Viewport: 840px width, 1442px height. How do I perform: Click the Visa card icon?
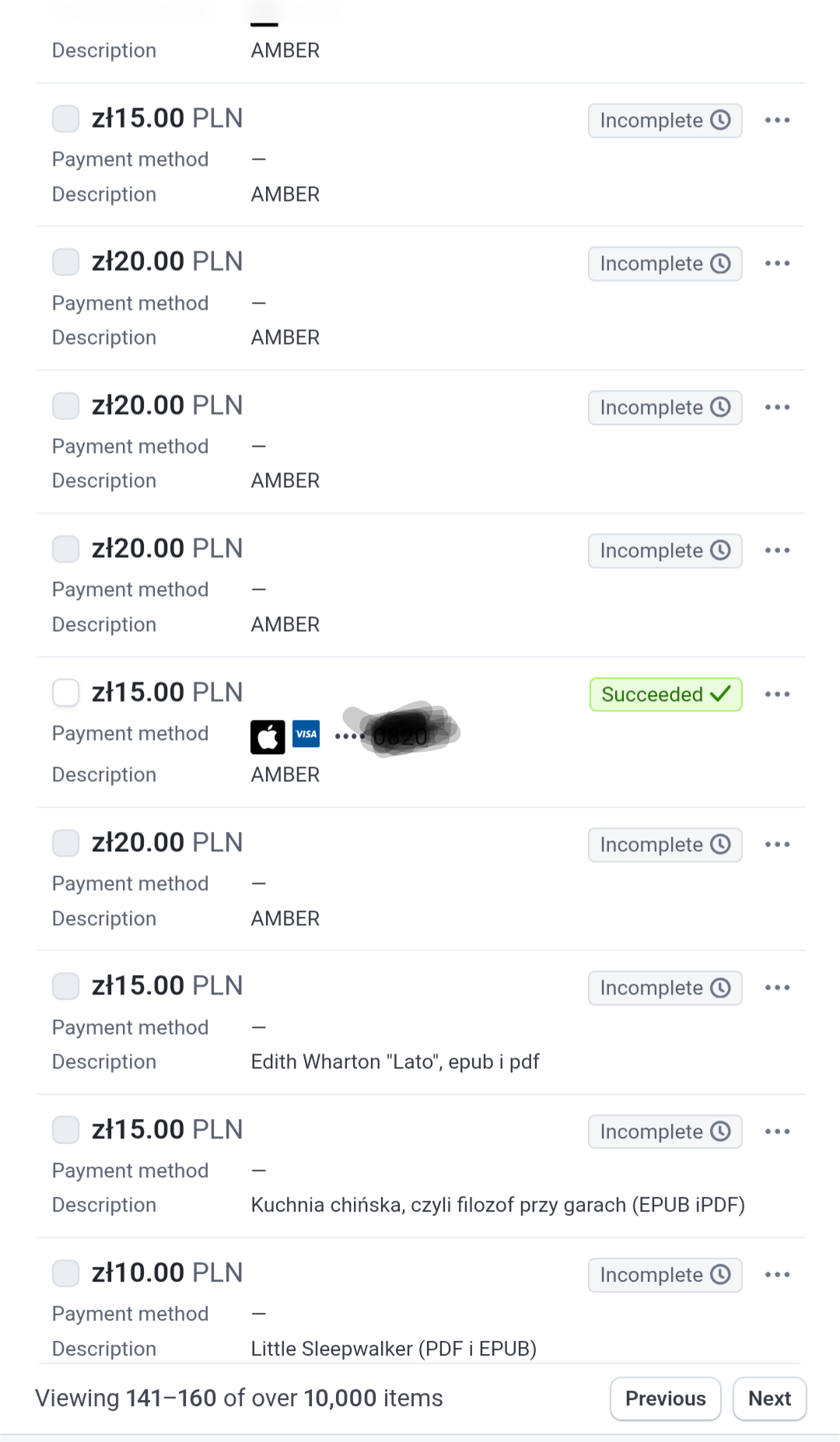click(x=306, y=734)
